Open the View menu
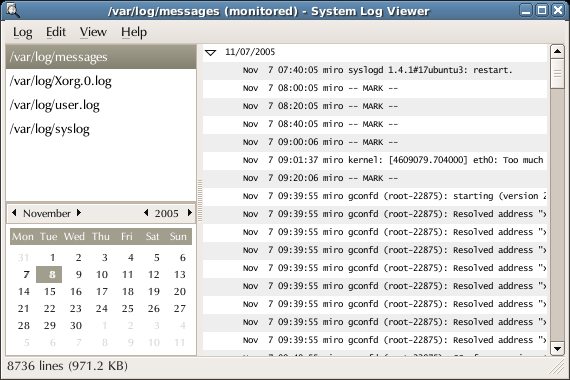 pos(93,32)
